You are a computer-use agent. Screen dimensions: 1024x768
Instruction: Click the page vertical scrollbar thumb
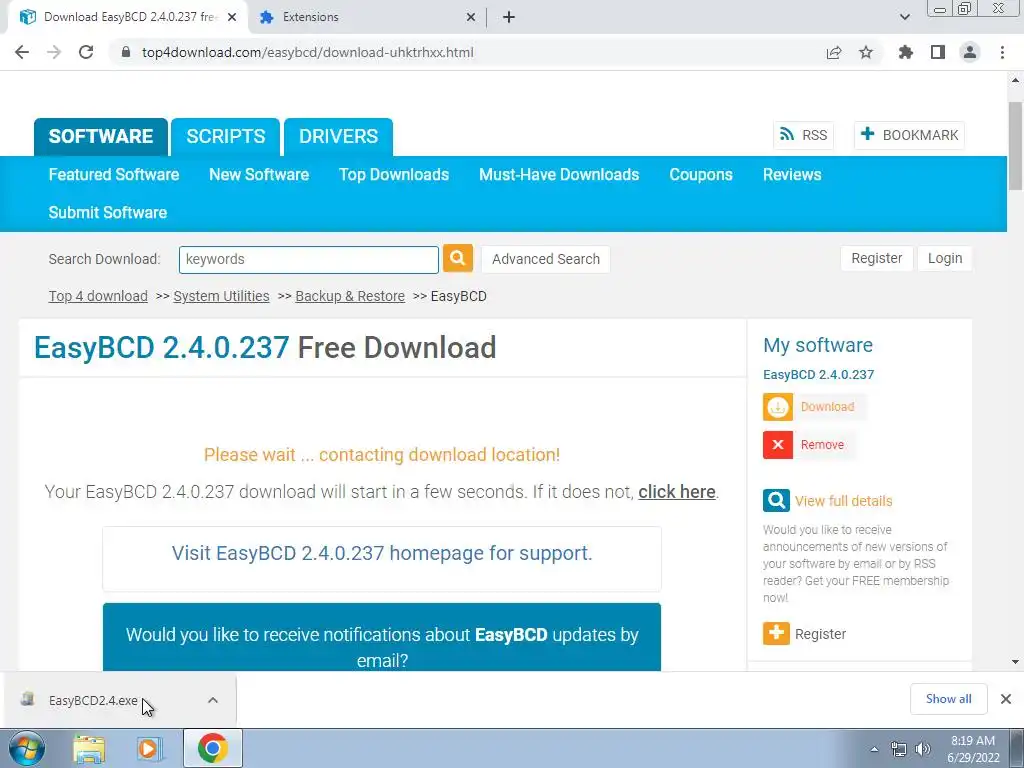point(1015,147)
